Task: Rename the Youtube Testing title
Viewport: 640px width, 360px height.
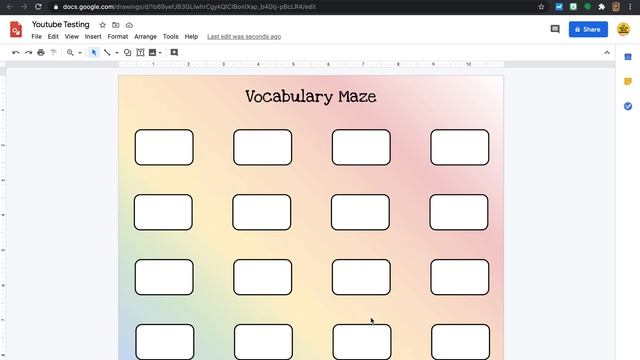Action: pos(60,24)
